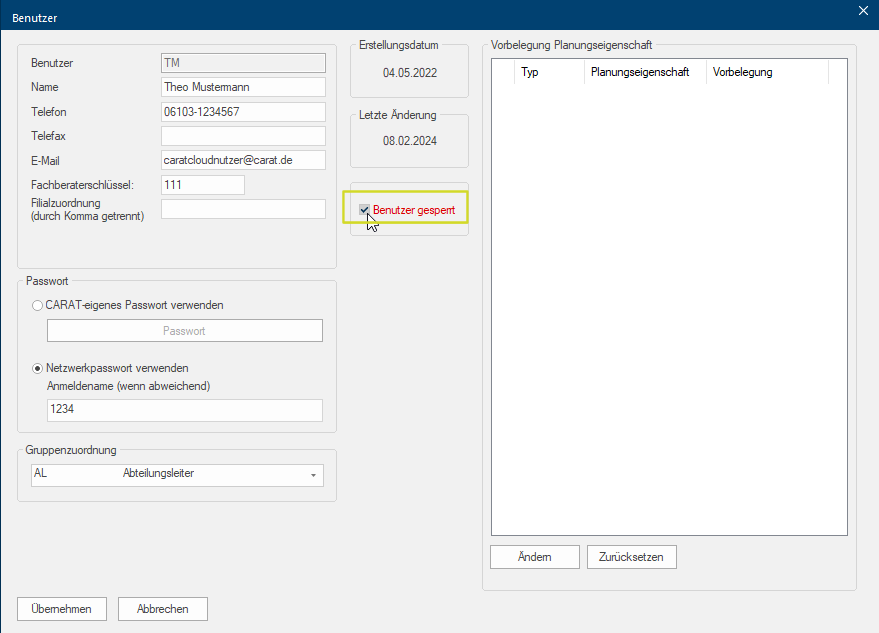Click into the Name input field
The image size is (879, 633).
(x=243, y=87)
